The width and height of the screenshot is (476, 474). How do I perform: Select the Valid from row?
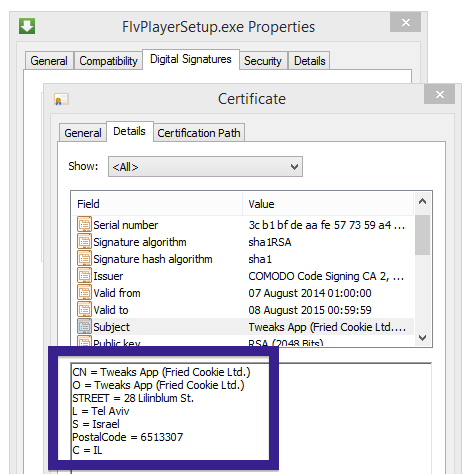(x=243, y=293)
